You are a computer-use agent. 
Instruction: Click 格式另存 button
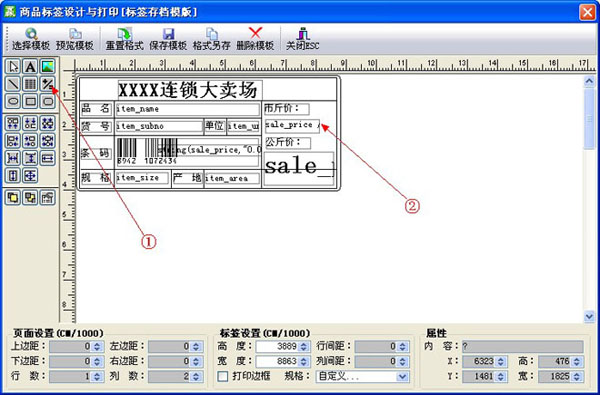pos(212,39)
